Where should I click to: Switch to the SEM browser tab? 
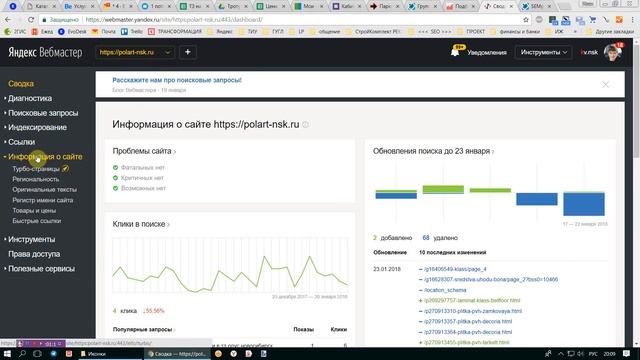(x=537, y=6)
